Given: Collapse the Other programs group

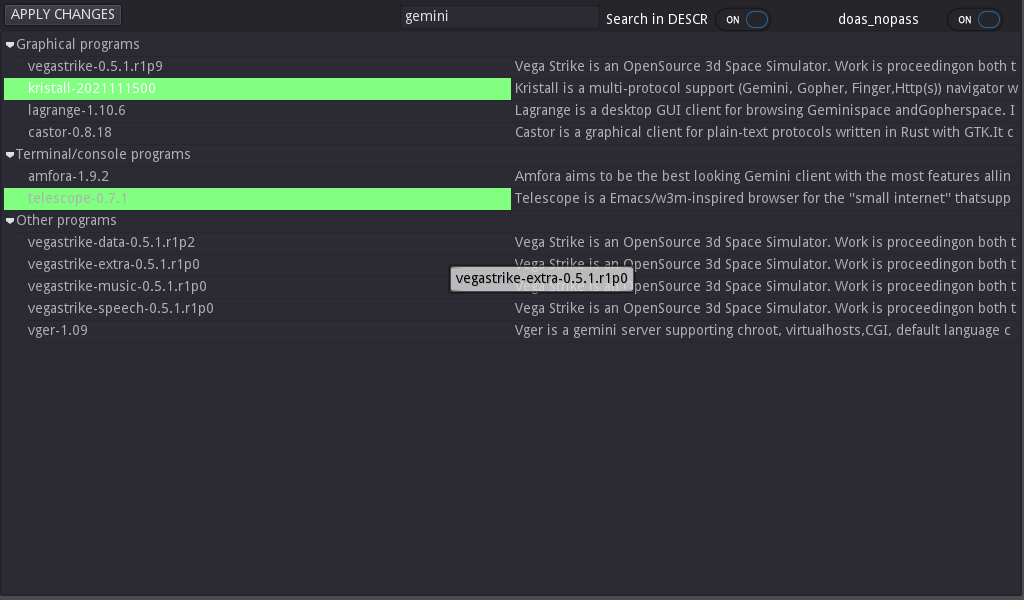Looking at the screenshot, I should (x=10, y=221).
